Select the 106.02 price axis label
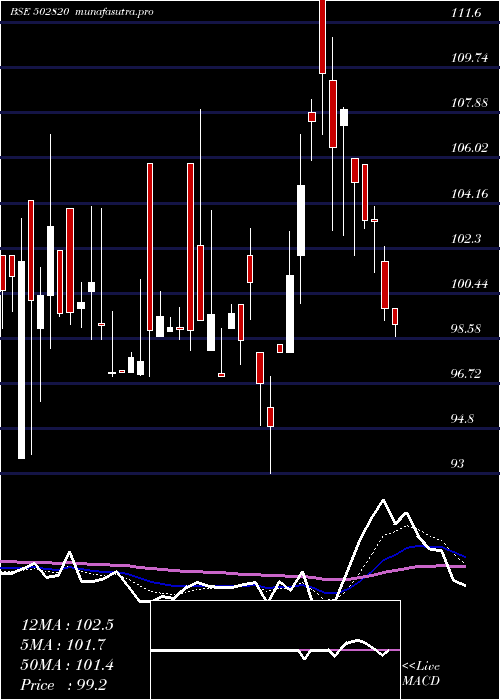The height and width of the screenshot is (700, 500). (470, 148)
